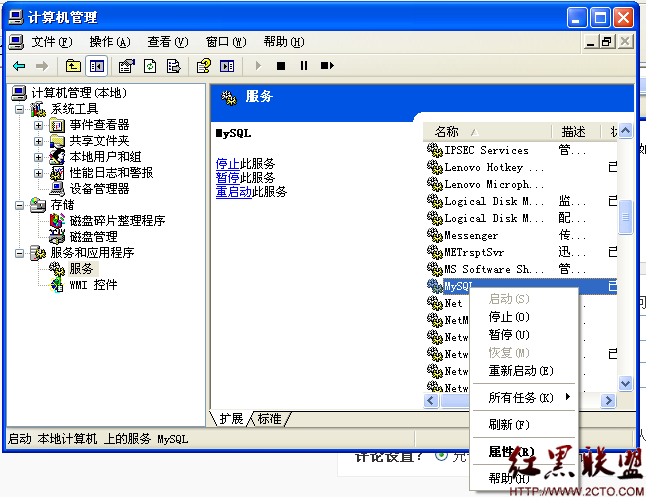Collapse the 存储 tree branch
This screenshot has height=497, width=646.
pos(19,205)
